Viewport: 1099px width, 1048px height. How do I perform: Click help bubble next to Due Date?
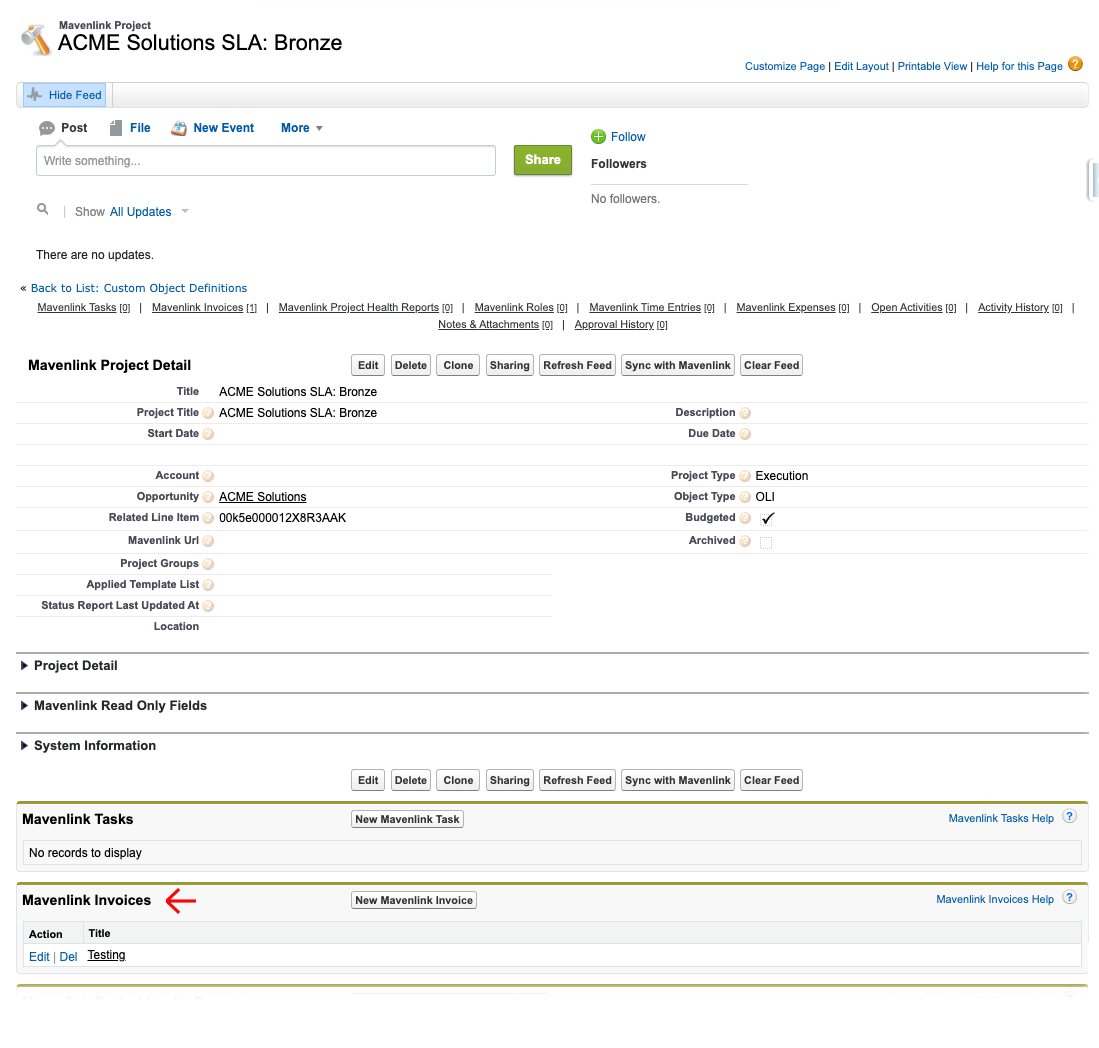(x=745, y=435)
